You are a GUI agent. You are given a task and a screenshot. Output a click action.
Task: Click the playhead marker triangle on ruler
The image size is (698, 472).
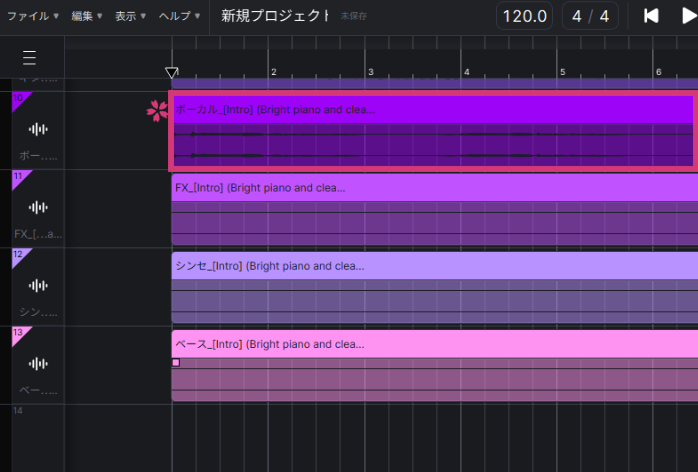pyautogui.click(x=171, y=73)
